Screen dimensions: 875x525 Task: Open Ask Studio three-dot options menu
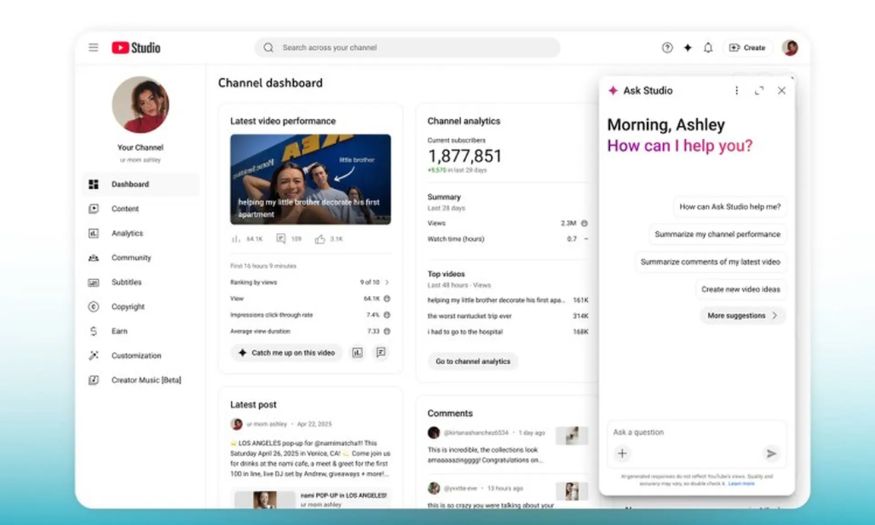coord(737,90)
